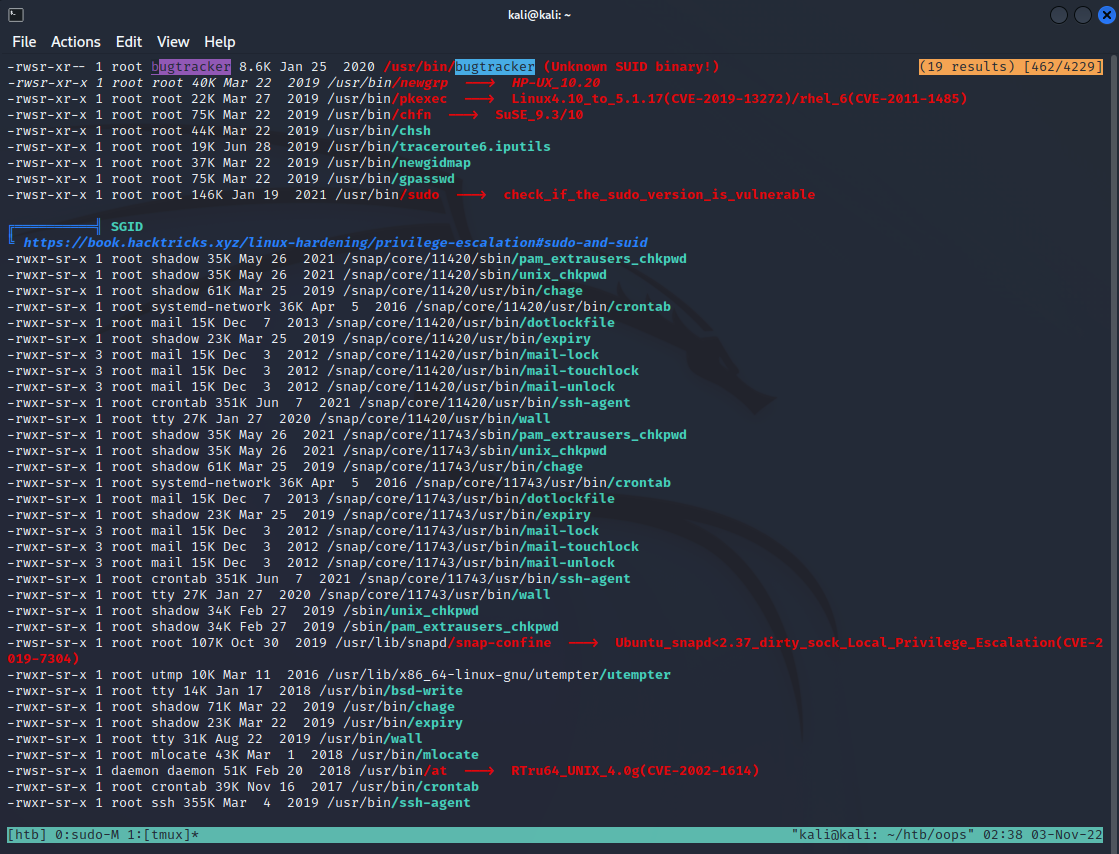This screenshot has width=1119, height=854.
Task: Open the Actions menu
Action: [x=76, y=42]
